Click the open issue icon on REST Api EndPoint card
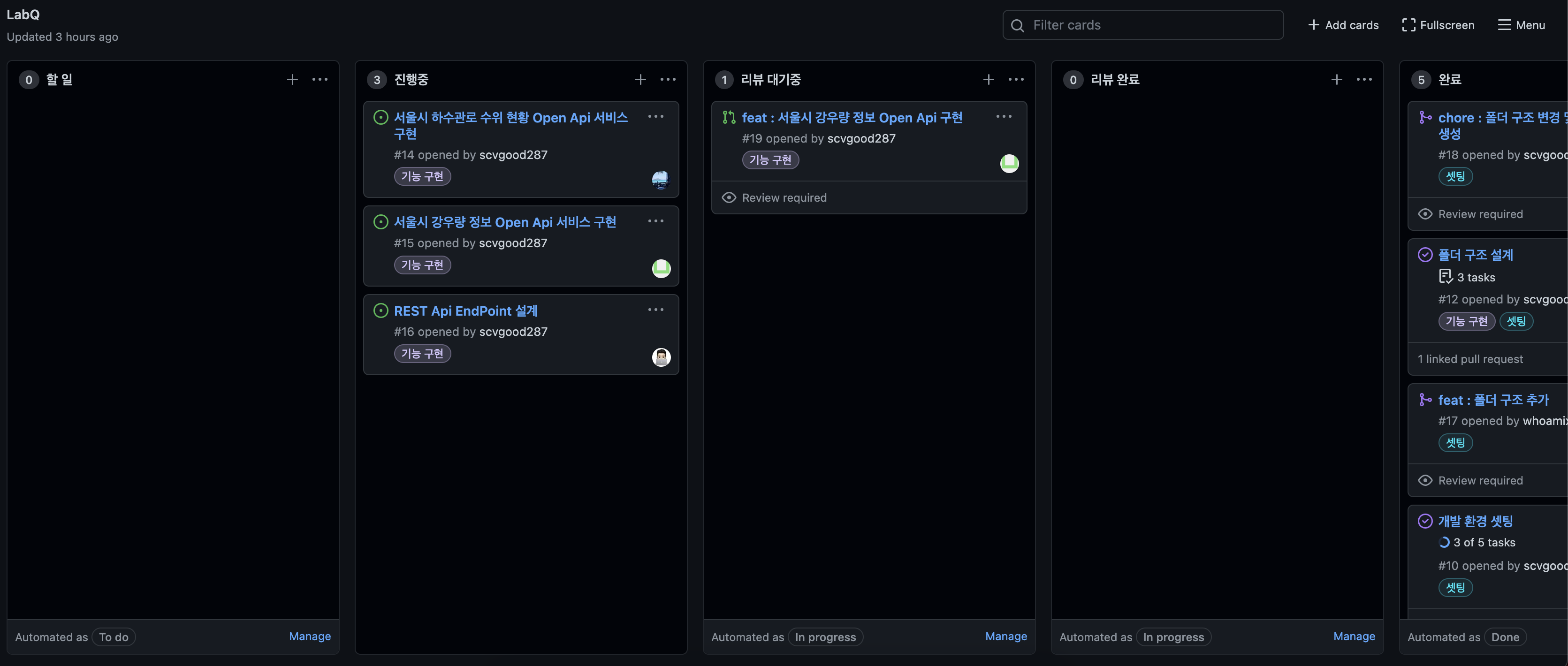Image resolution: width=1568 pixels, height=666 pixels. (381, 311)
